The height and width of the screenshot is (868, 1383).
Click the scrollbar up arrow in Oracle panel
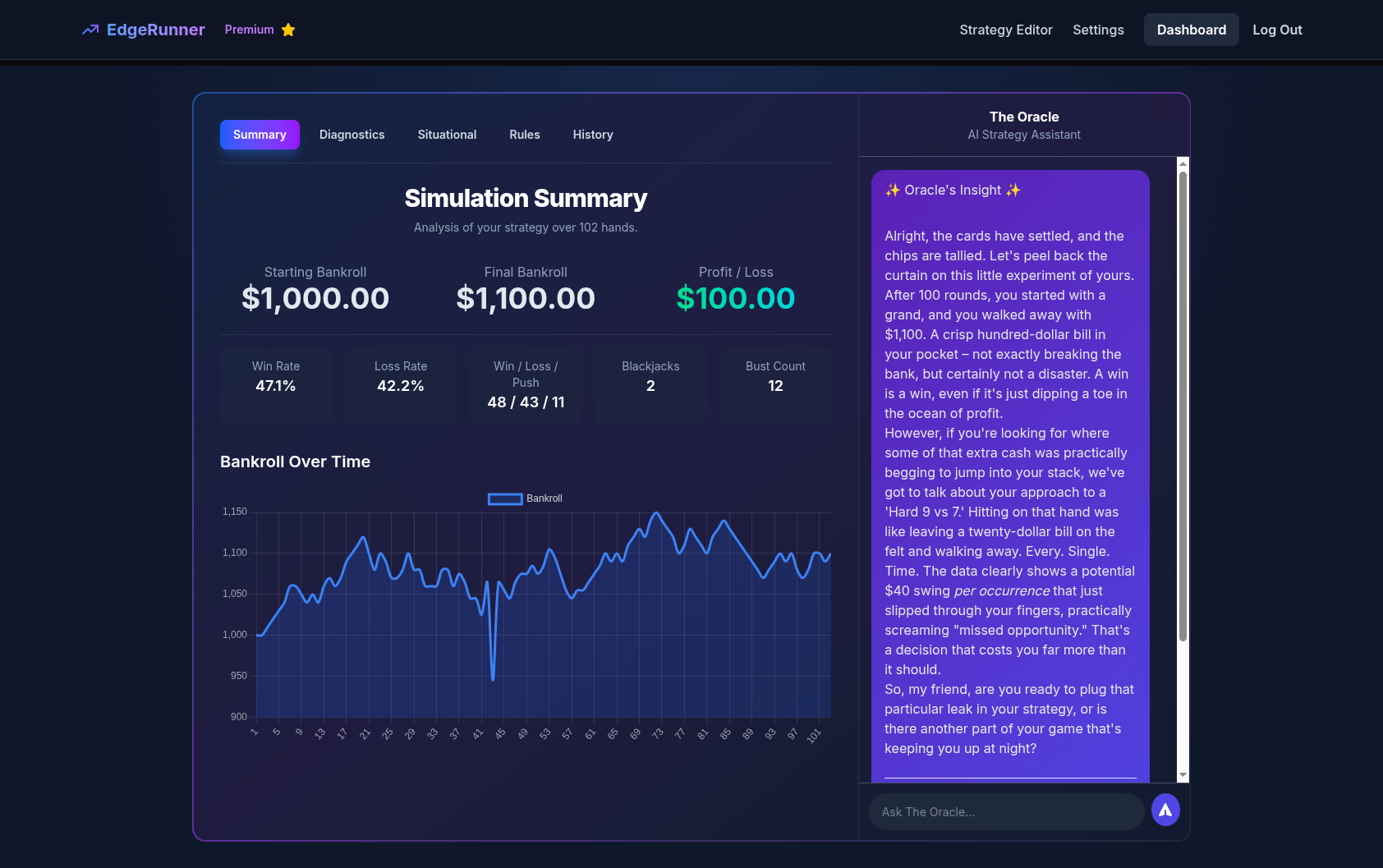click(1183, 163)
